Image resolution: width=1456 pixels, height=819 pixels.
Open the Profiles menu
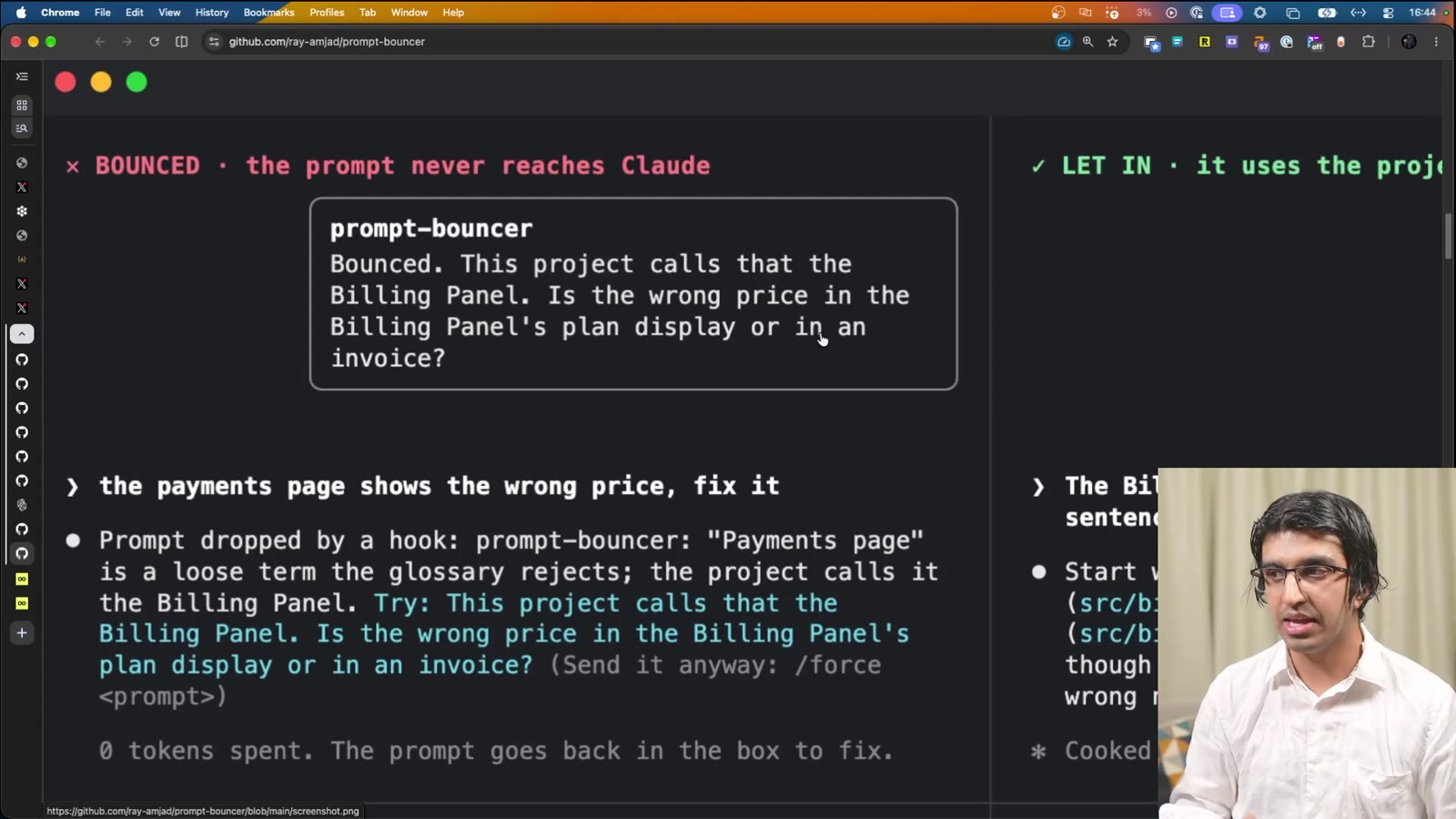[x=327, y=13]
